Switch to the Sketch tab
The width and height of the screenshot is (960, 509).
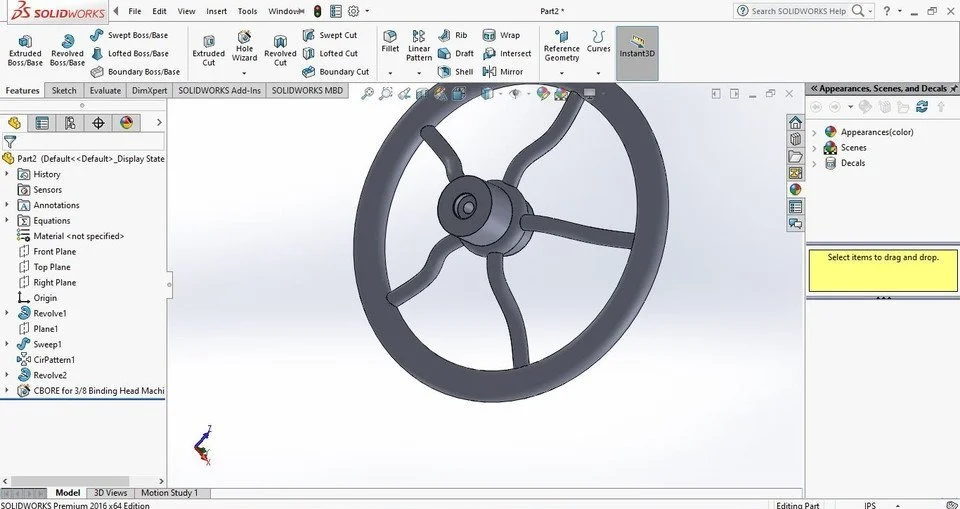point(64,91)
